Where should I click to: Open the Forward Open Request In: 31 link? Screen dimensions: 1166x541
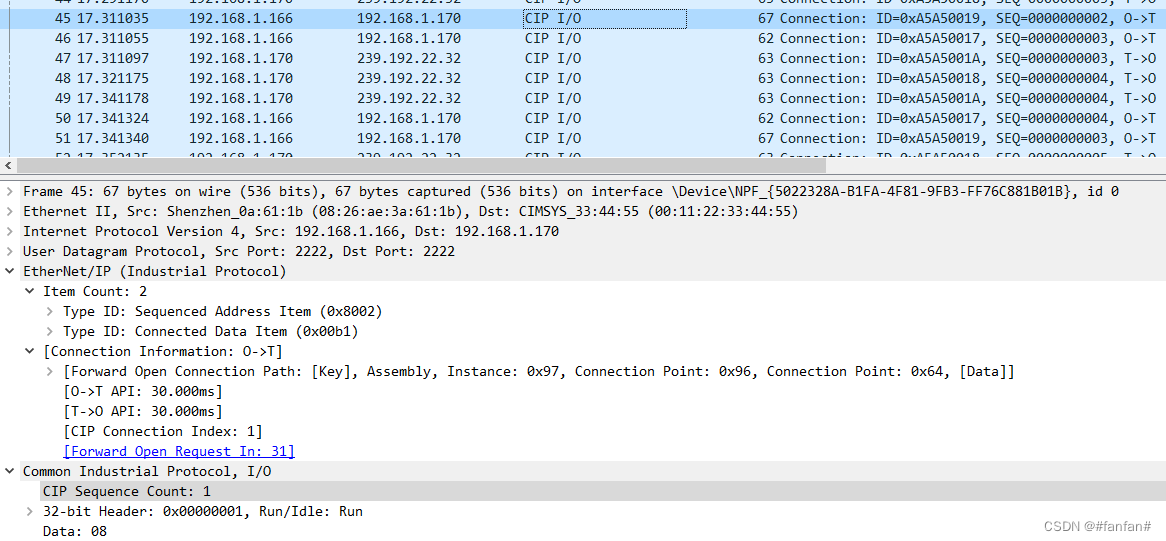(x=179, y=451)
